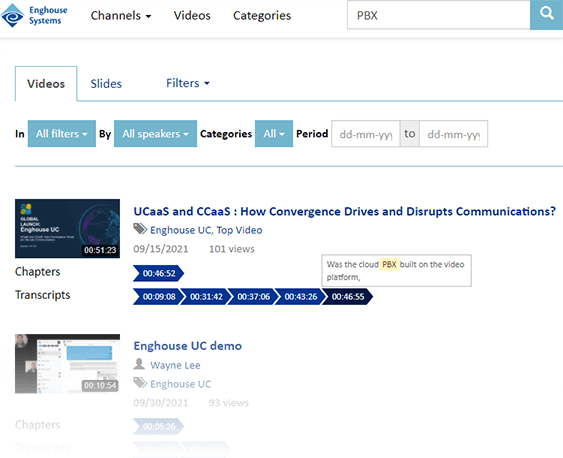The height and width of the screenshot is (458, 563).
Task: Click the speaker person icon beside Wayne Lee
Action: click(x=139, y=364)
